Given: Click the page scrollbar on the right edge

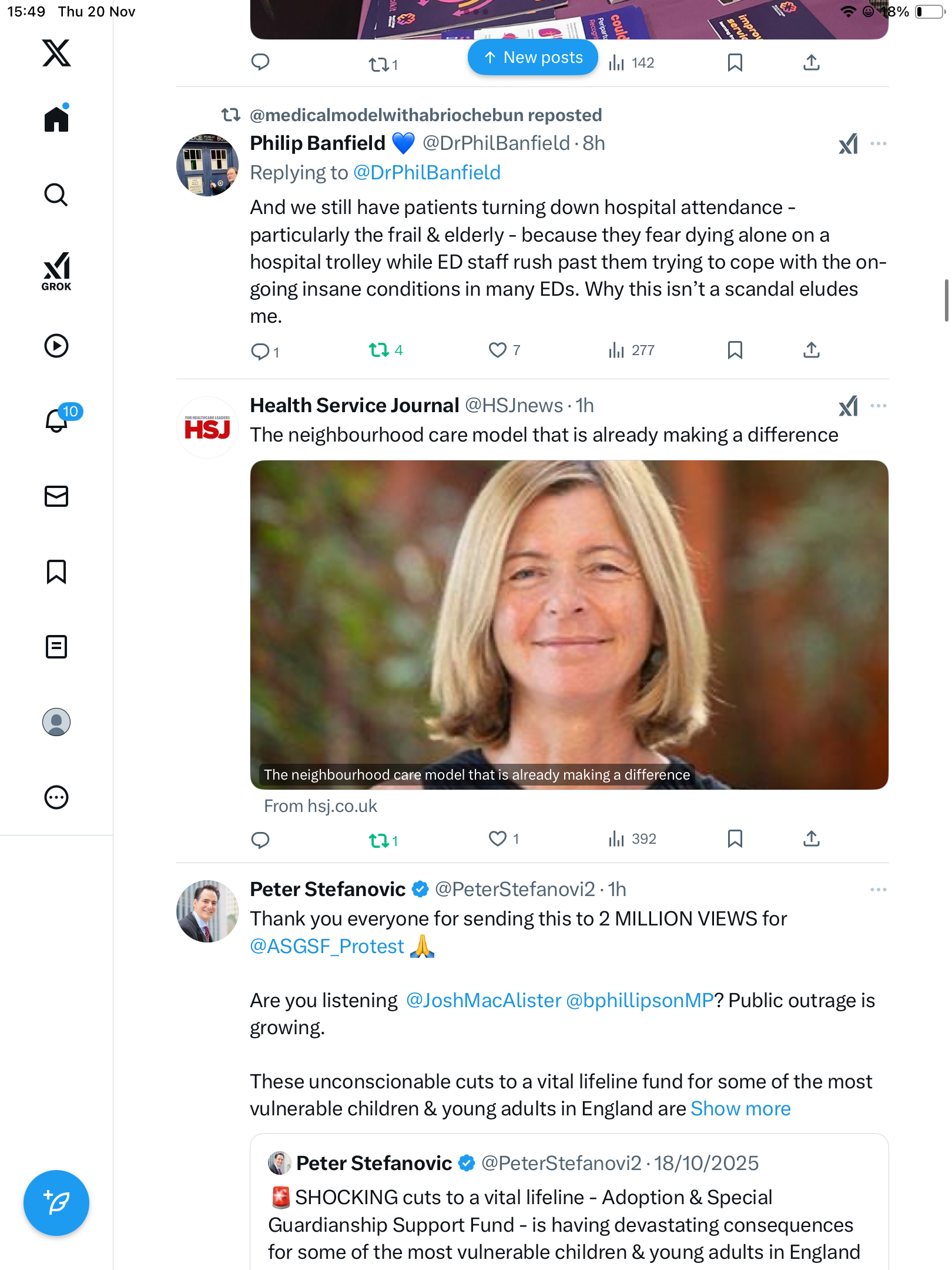Looking at the screenshot, I should [x=946, y=300].
